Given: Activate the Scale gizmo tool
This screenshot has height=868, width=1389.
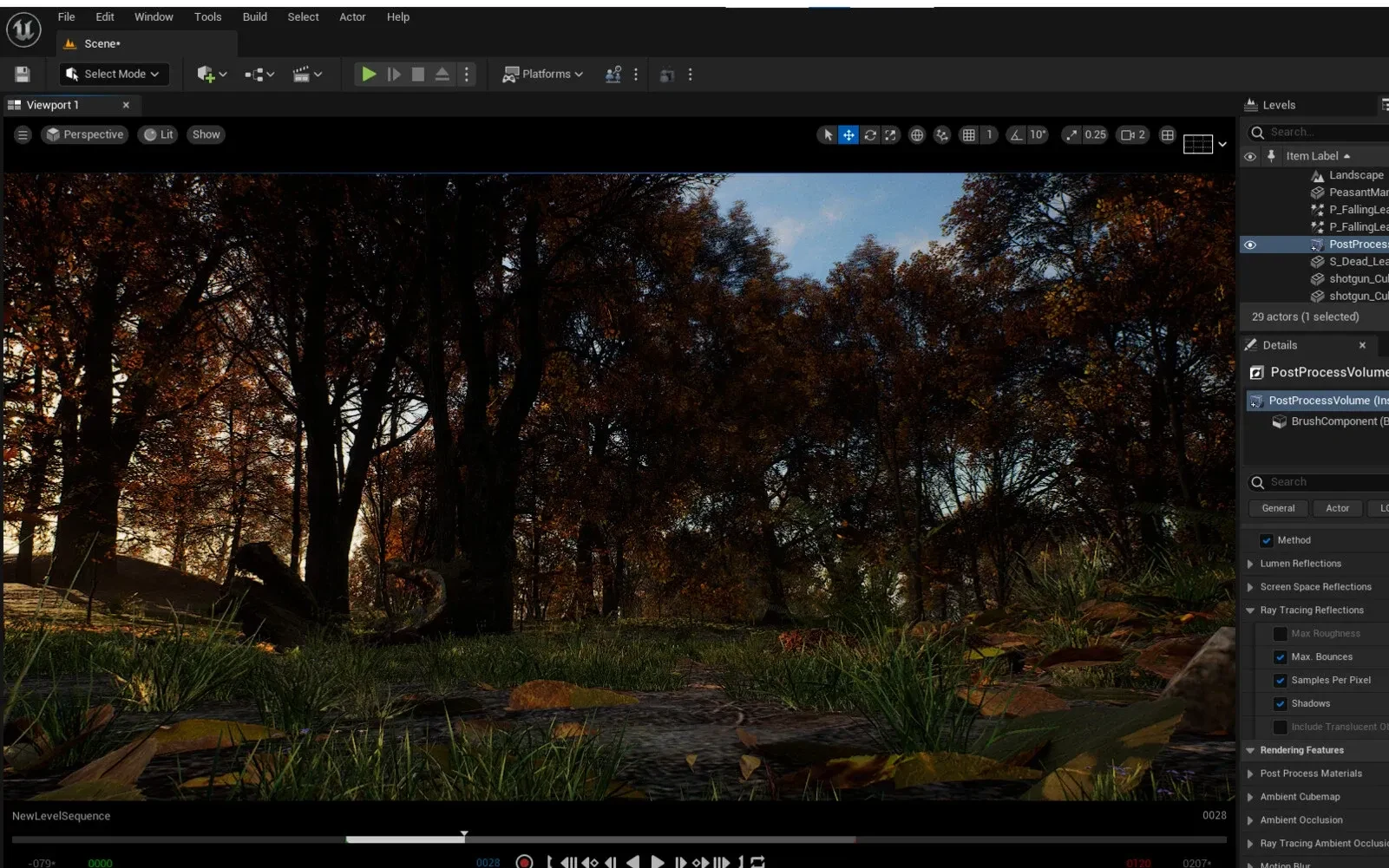Looking at the screenshot, I should pos(891,134).
